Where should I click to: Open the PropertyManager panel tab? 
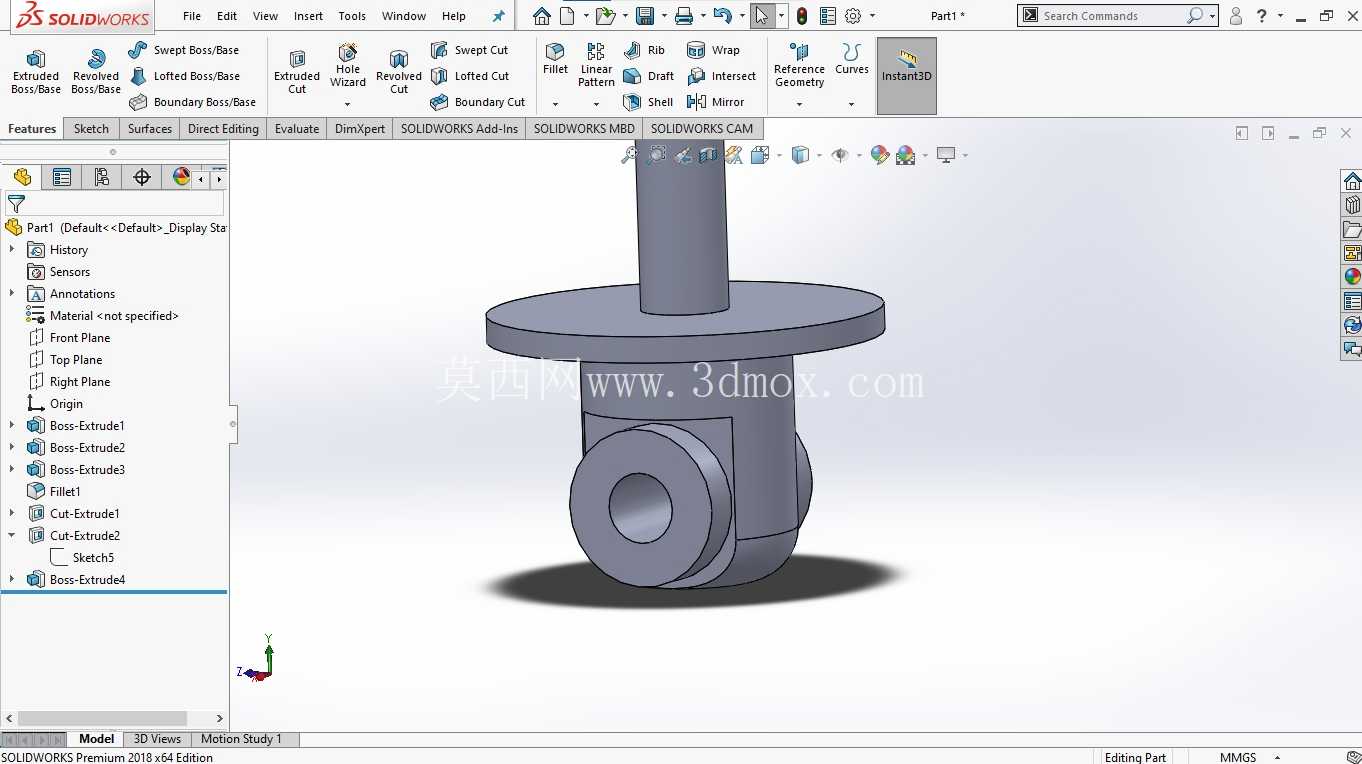click(62, 177)
